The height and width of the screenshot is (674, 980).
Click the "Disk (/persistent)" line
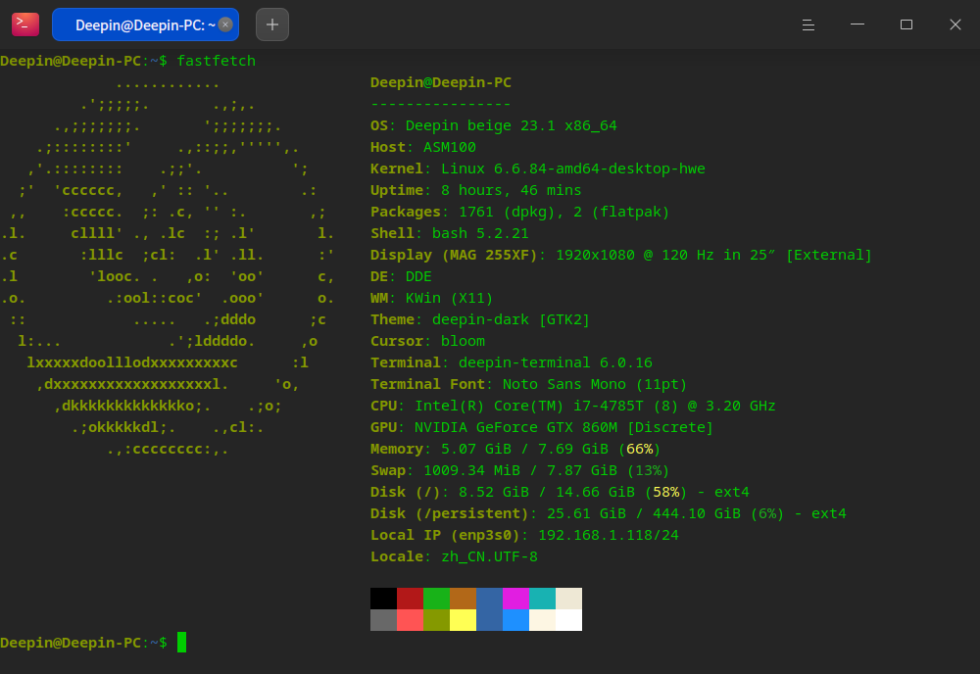pos(608,513)
